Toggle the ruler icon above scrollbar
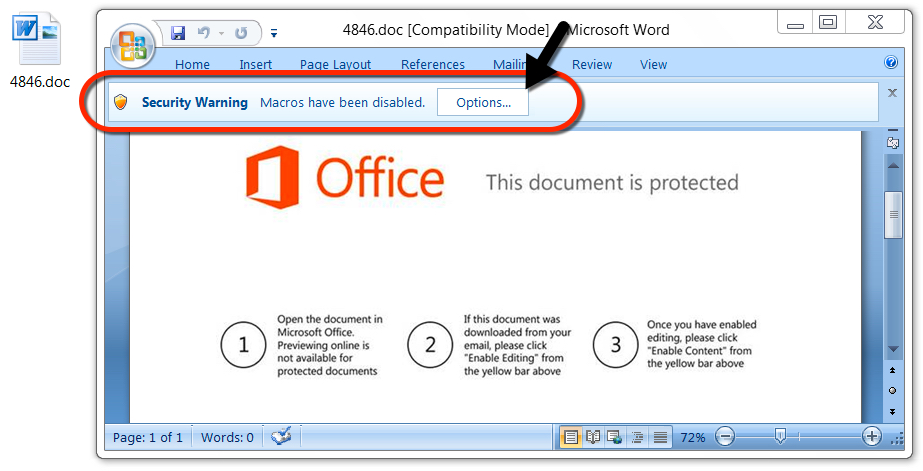This screenshot has width=923, height=471. point(893,141)
